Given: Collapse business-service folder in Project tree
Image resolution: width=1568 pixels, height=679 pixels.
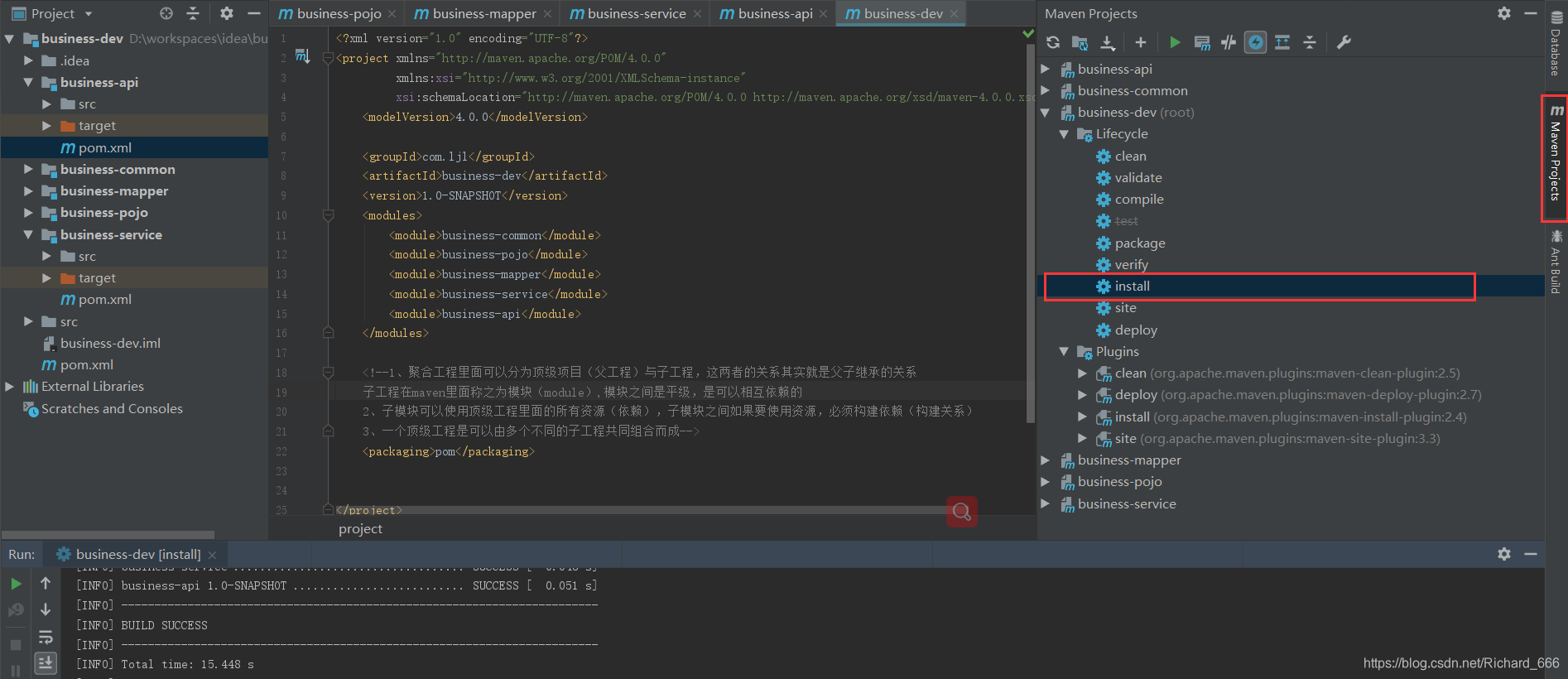Looking at the screenshot, I should tap(28, 234).
